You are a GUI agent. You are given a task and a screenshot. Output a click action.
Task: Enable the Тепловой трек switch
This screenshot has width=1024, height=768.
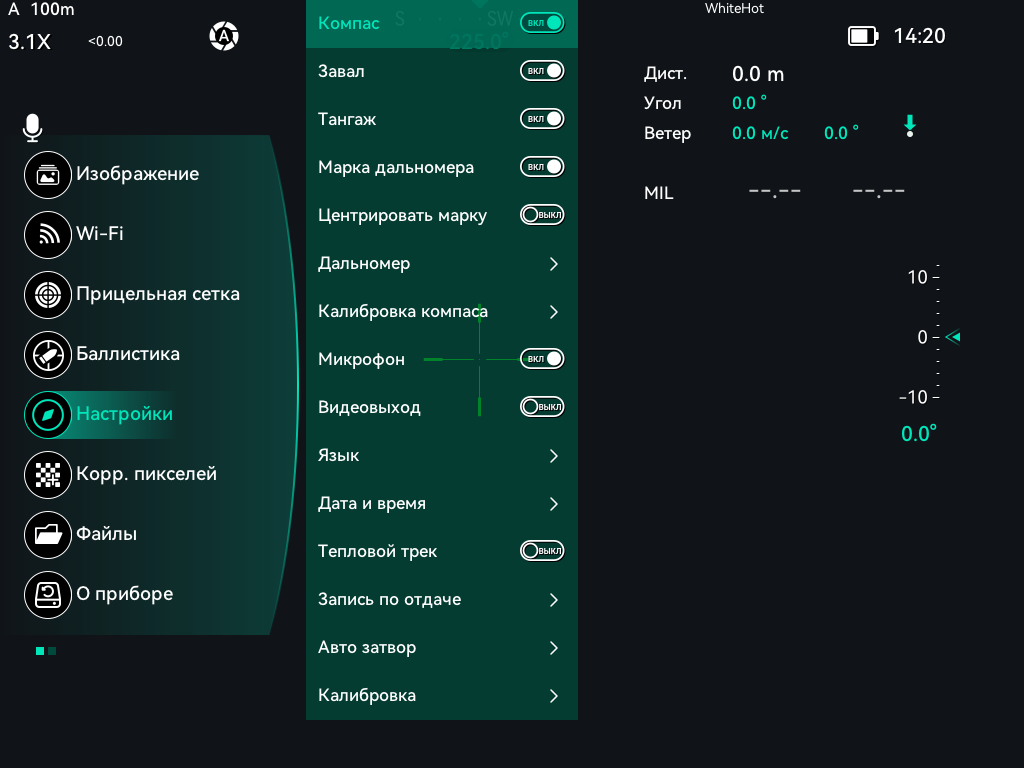pyautogui.click(x=542, y=551)
